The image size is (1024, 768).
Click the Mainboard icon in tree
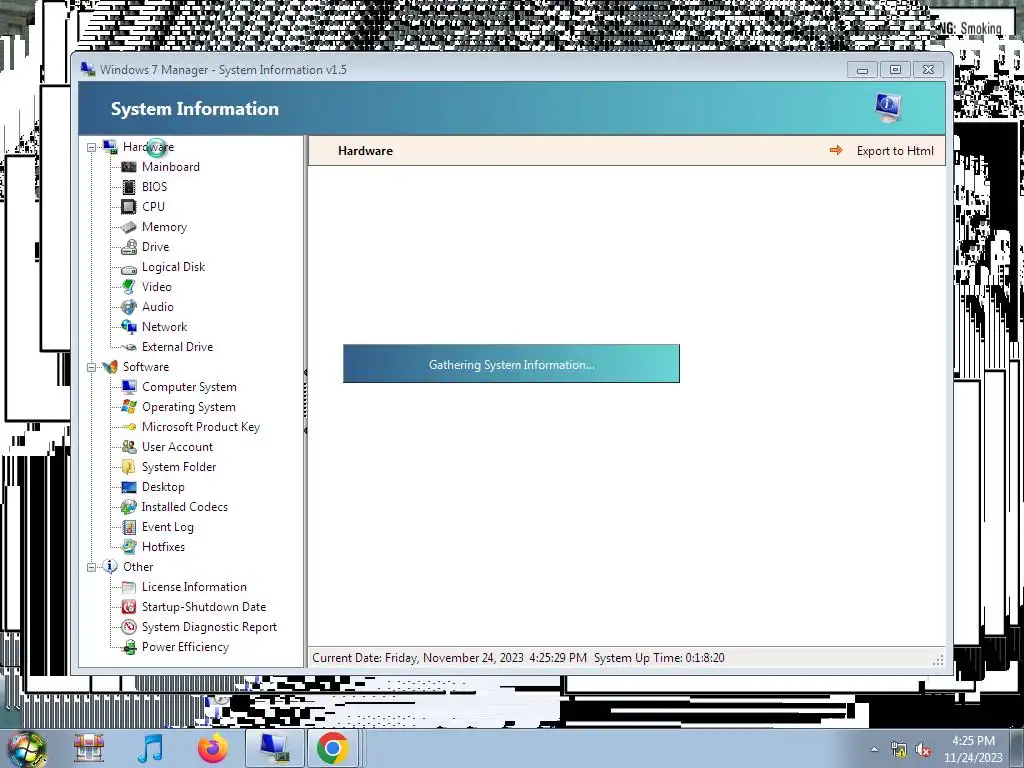point(129,167)
